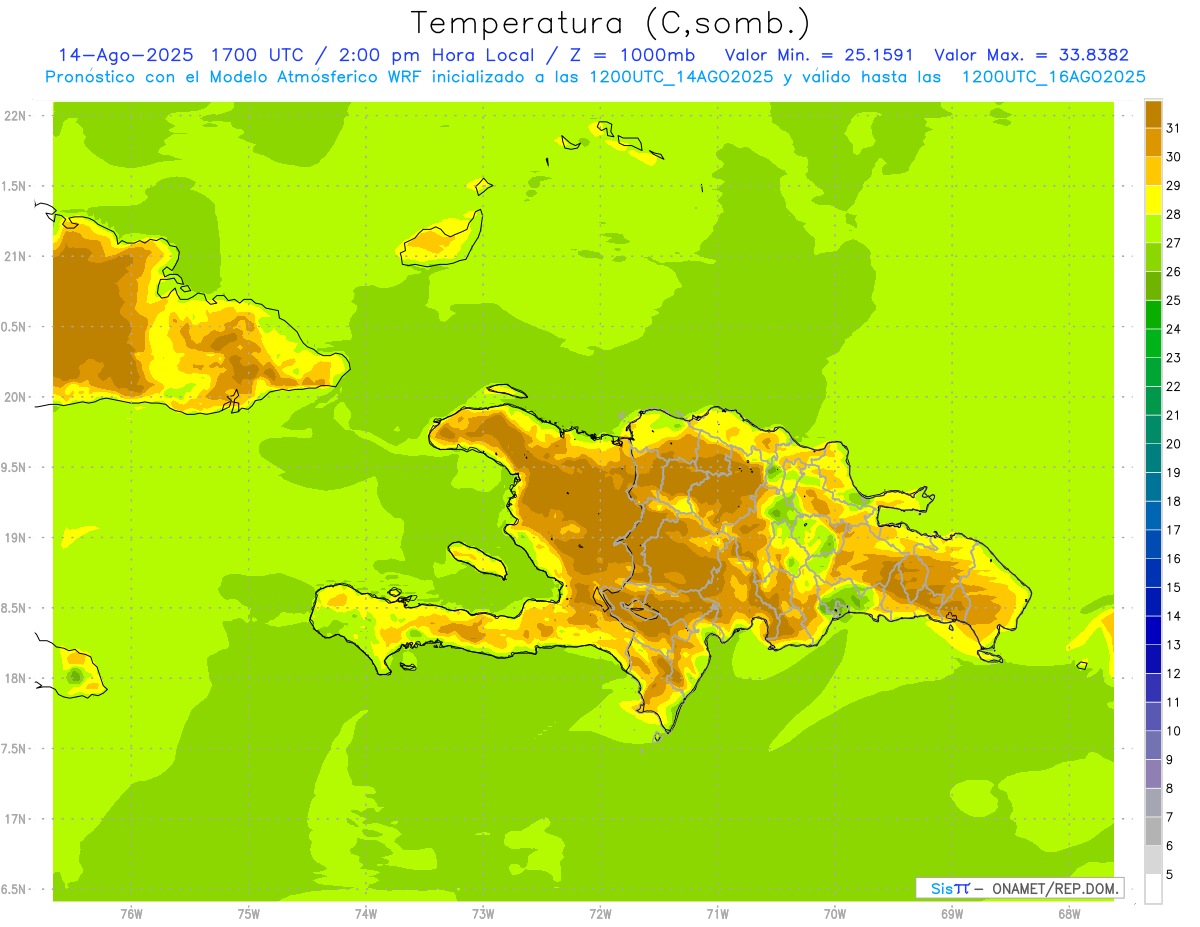Click the '30' color bar scale label
Screen dimensions: 1200x927
pos(1174,157)
